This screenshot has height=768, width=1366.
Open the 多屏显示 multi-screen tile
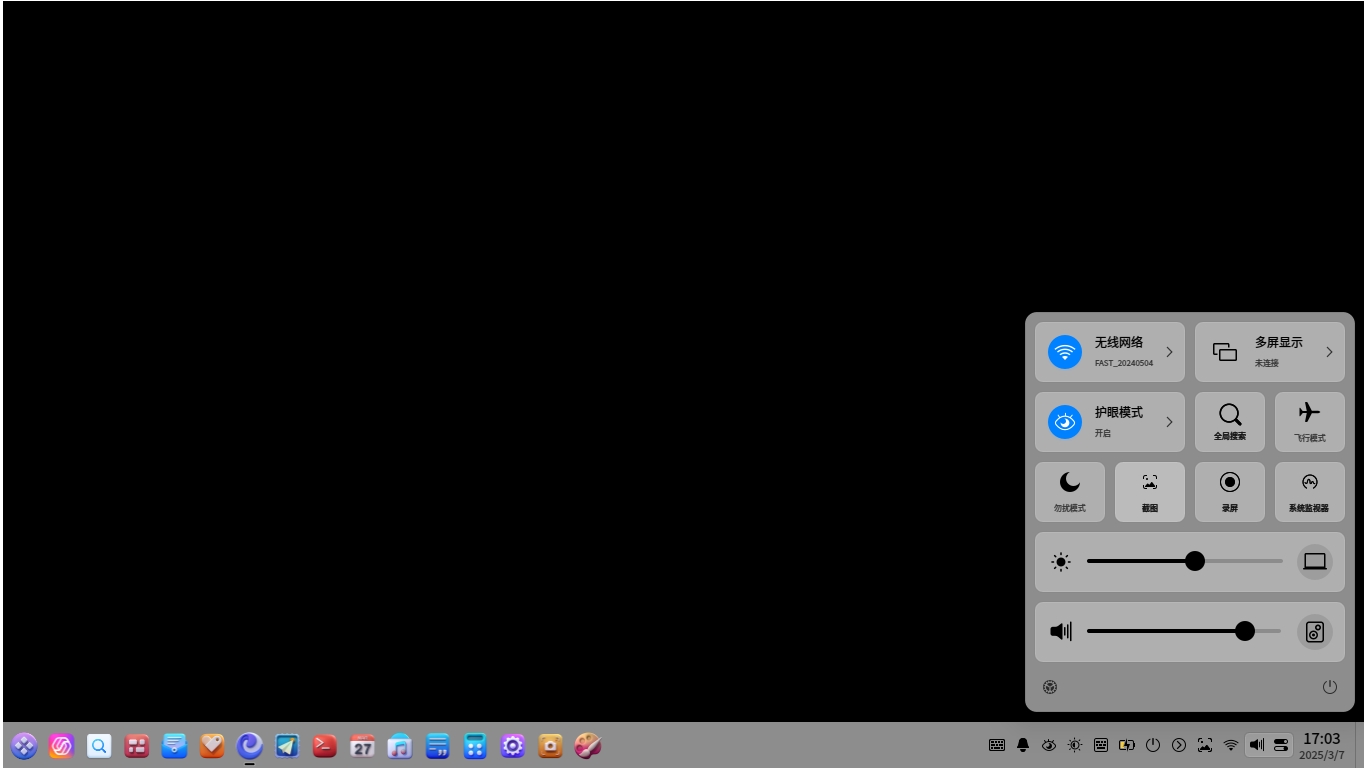click(1270, 352)
